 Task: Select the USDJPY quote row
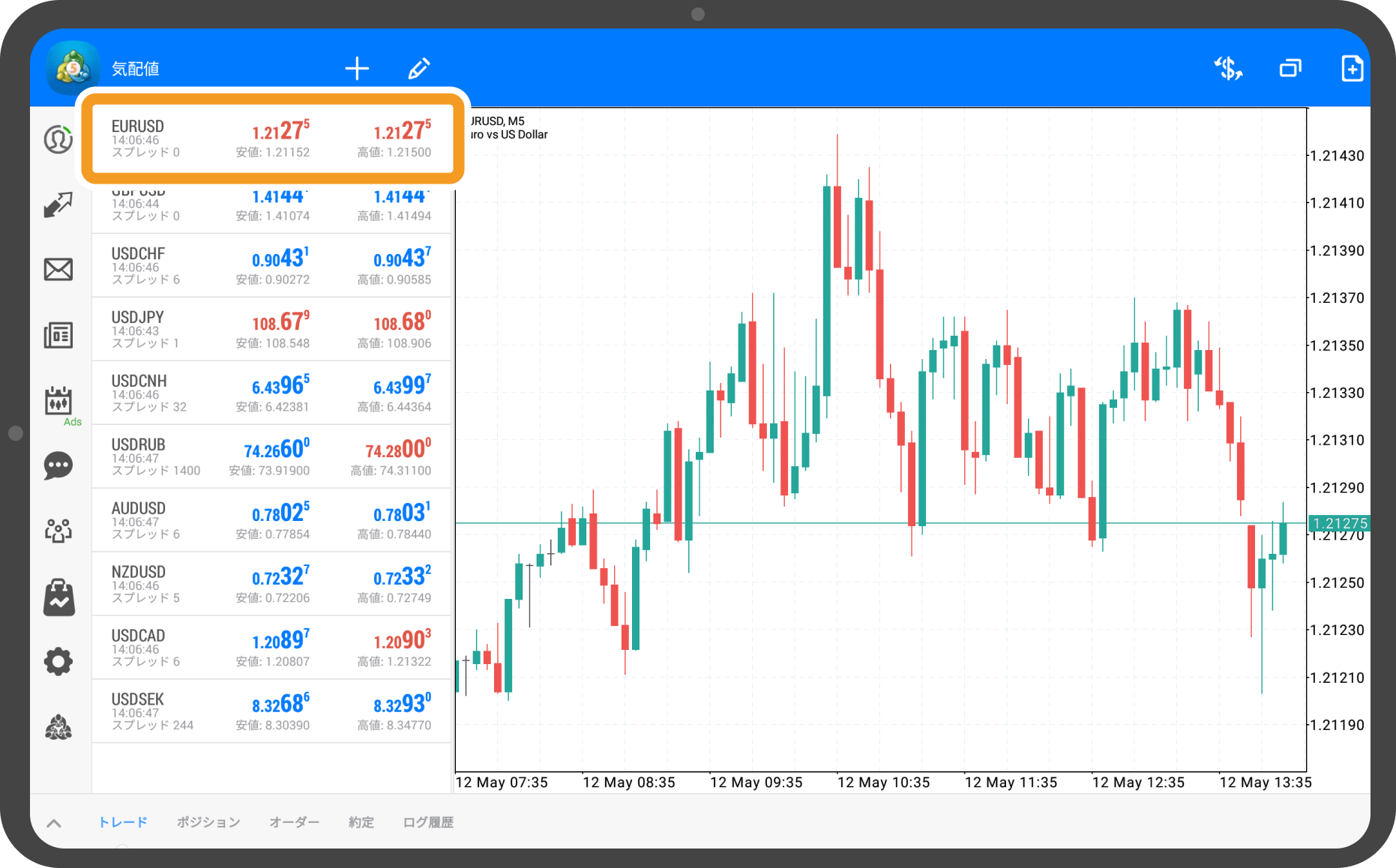[x=271, y=329]
